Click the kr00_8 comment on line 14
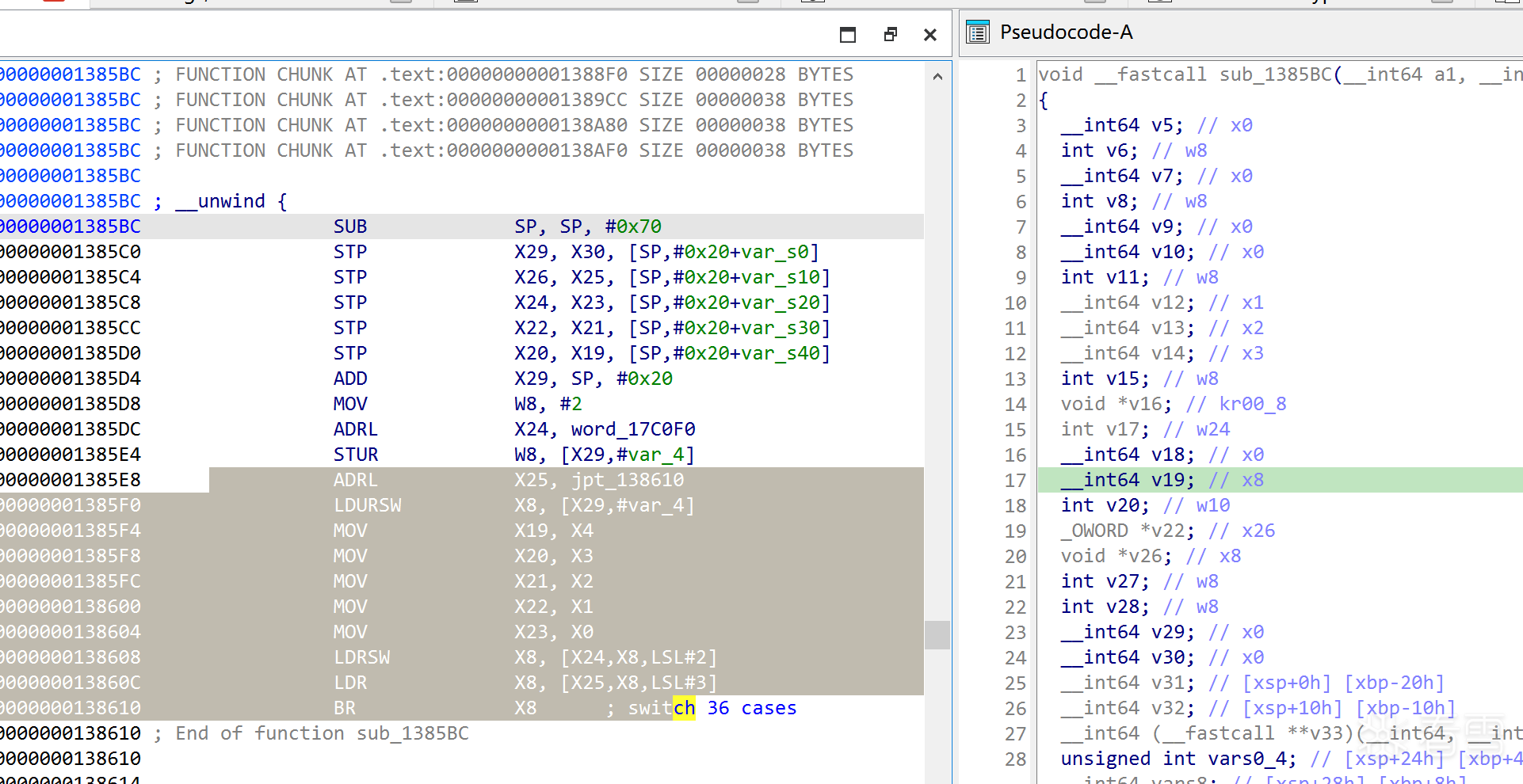The width and height of the screenshot is (1523, 784). (1253, 404)
